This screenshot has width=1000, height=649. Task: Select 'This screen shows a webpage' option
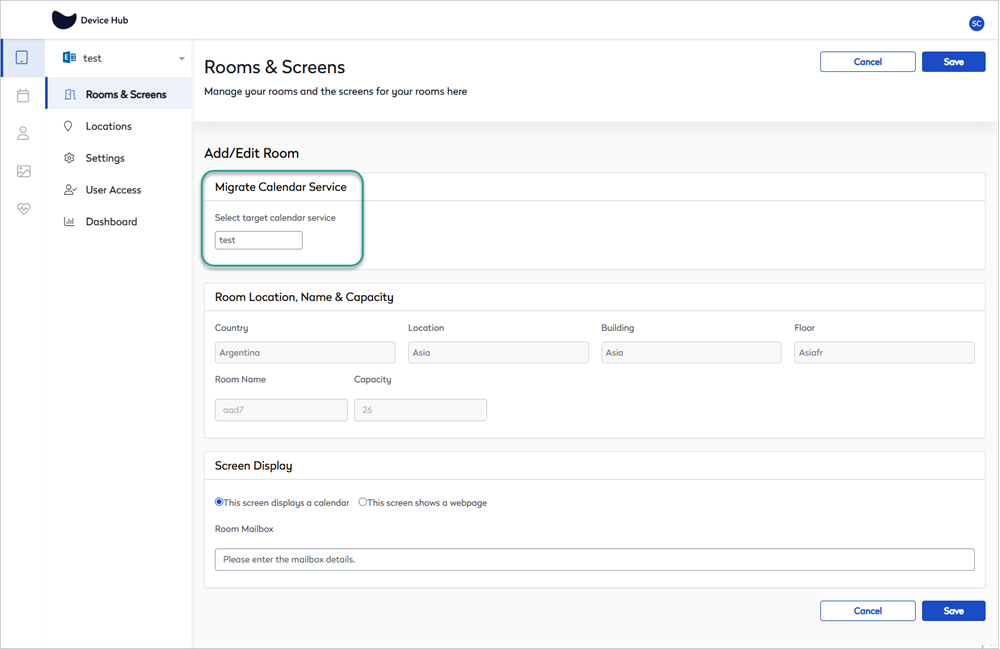362,502
